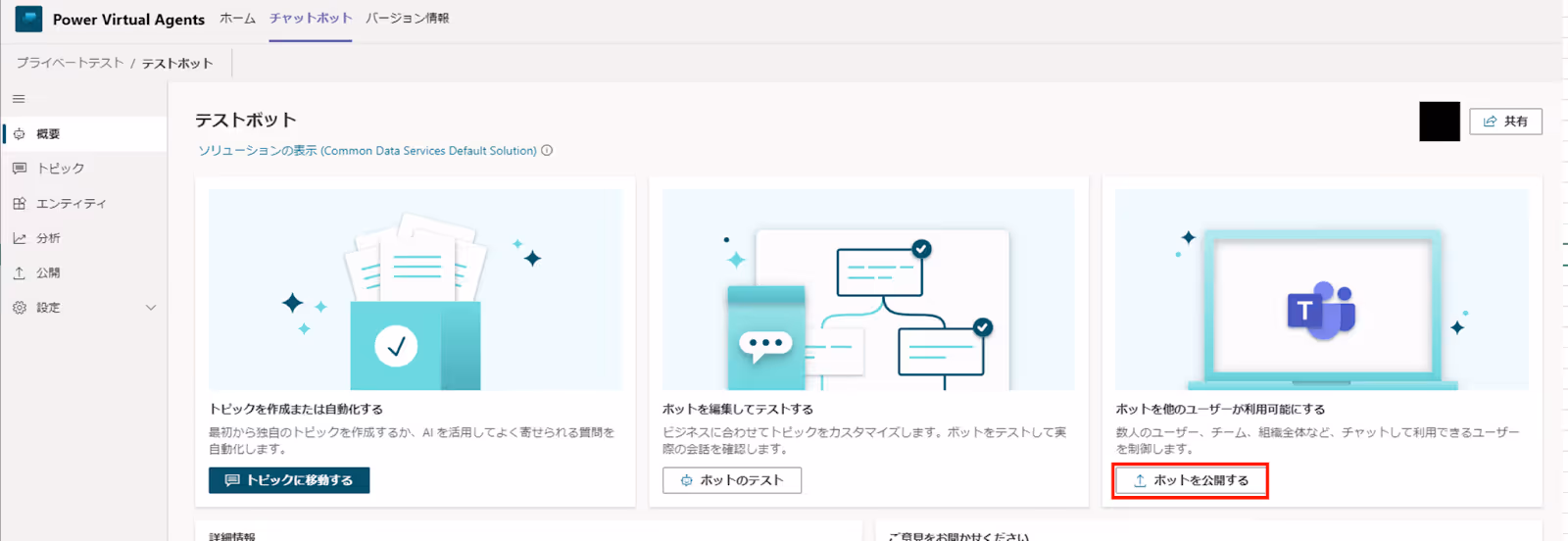Click the テストボット page title
This screenshot has height=541, width=1568.
click(x=246, y=121)
